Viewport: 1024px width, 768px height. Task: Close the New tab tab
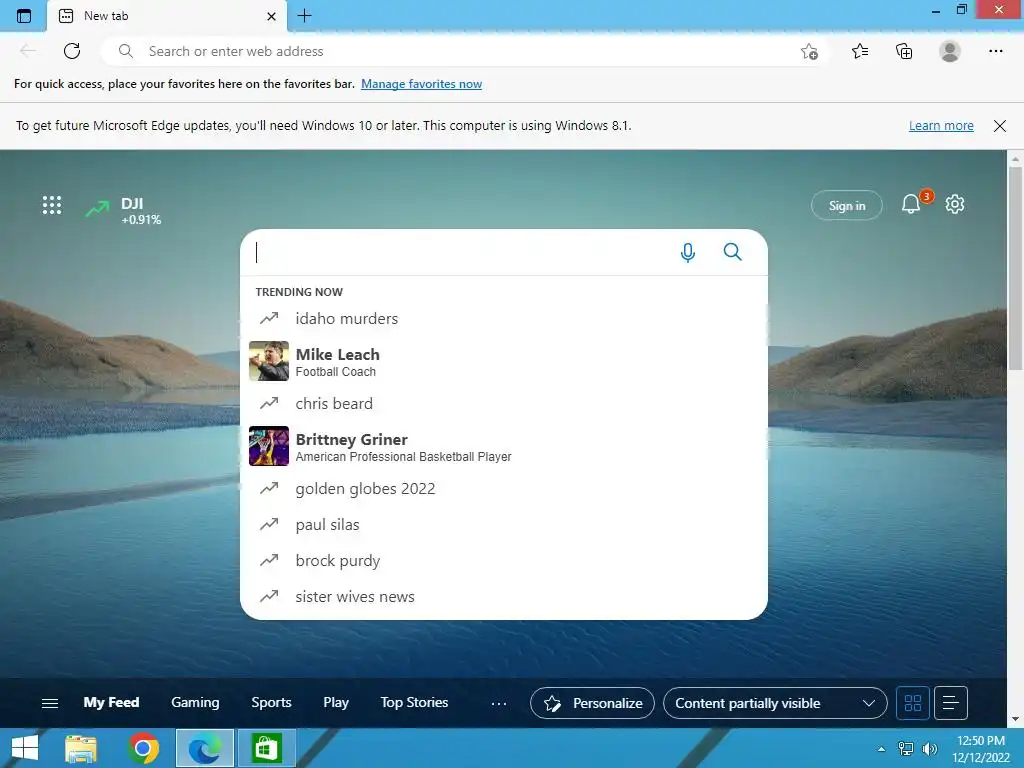click(272, 16)
